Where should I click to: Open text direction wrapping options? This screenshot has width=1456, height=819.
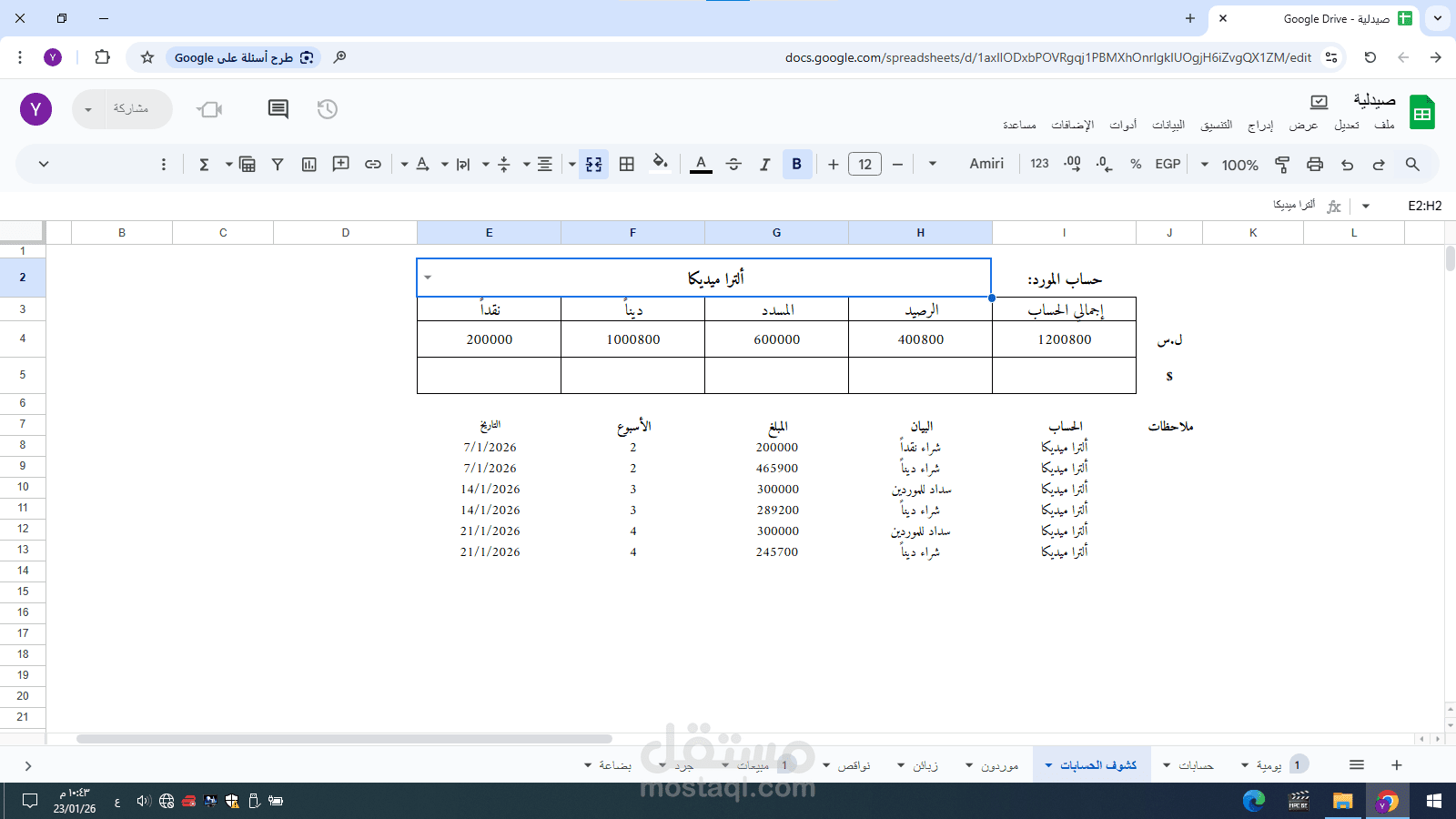462,165
